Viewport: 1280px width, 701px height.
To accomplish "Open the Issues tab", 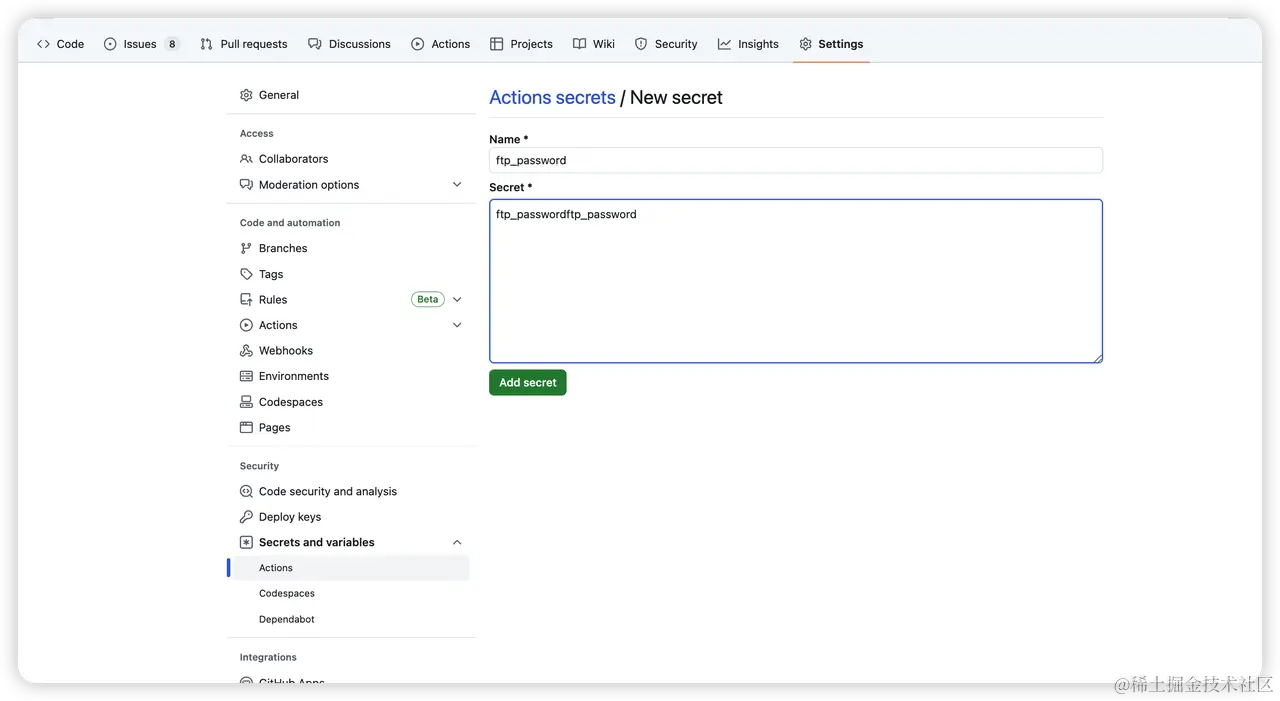I will coord(141,44).
